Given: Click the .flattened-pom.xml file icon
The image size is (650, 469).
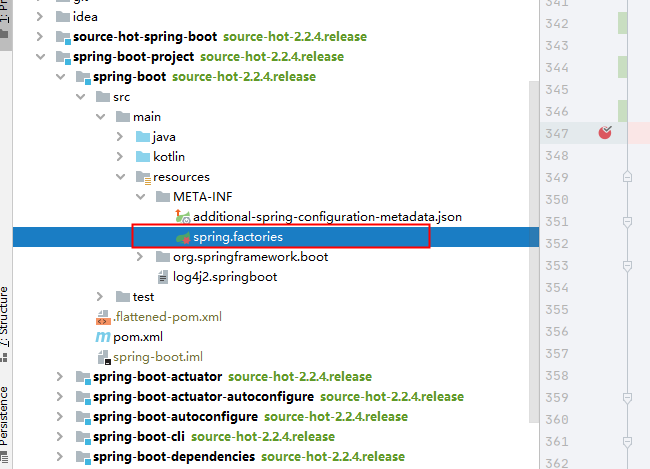Looking at the screenshot, I should pyautogui.click(x=102, y=317).
